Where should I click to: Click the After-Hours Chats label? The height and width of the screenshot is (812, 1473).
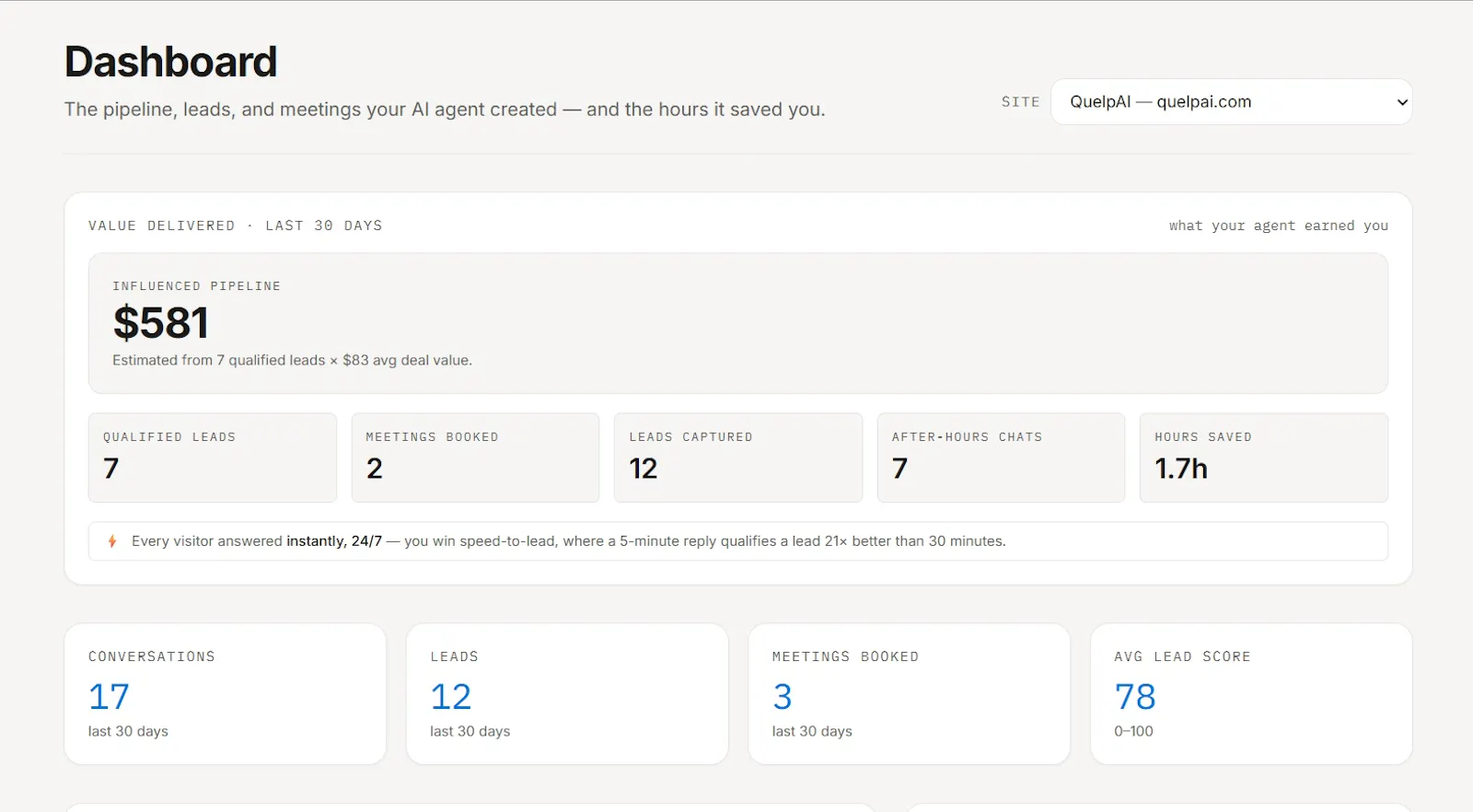pos(967,437)
